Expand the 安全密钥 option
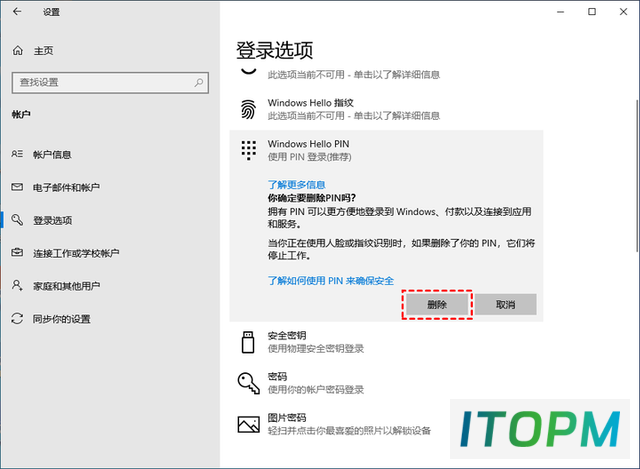 pyautogui.click(x=386, y=342)
